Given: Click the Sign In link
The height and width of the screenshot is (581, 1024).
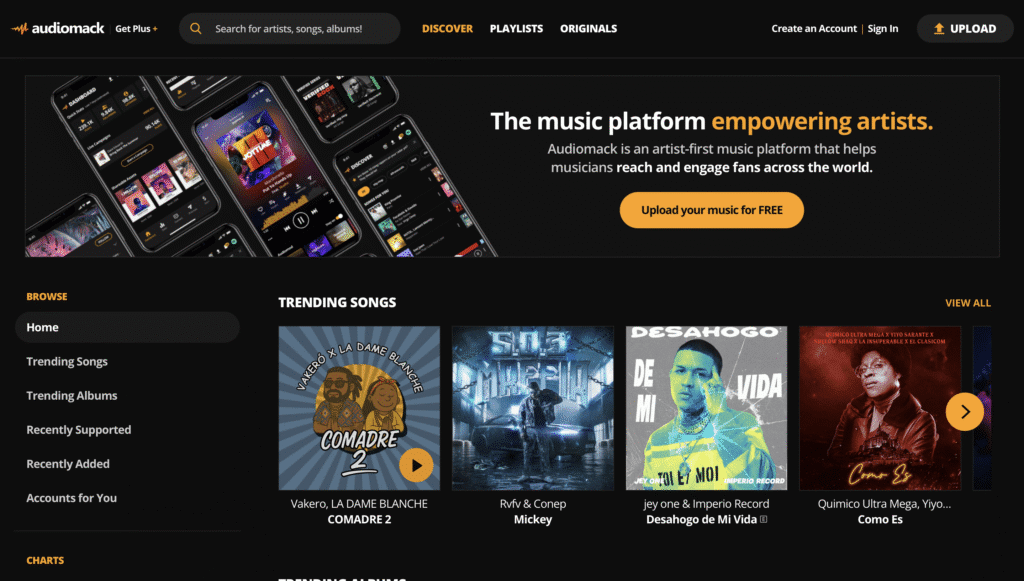Looking at the screenshot, I should [x=883, y=29].
